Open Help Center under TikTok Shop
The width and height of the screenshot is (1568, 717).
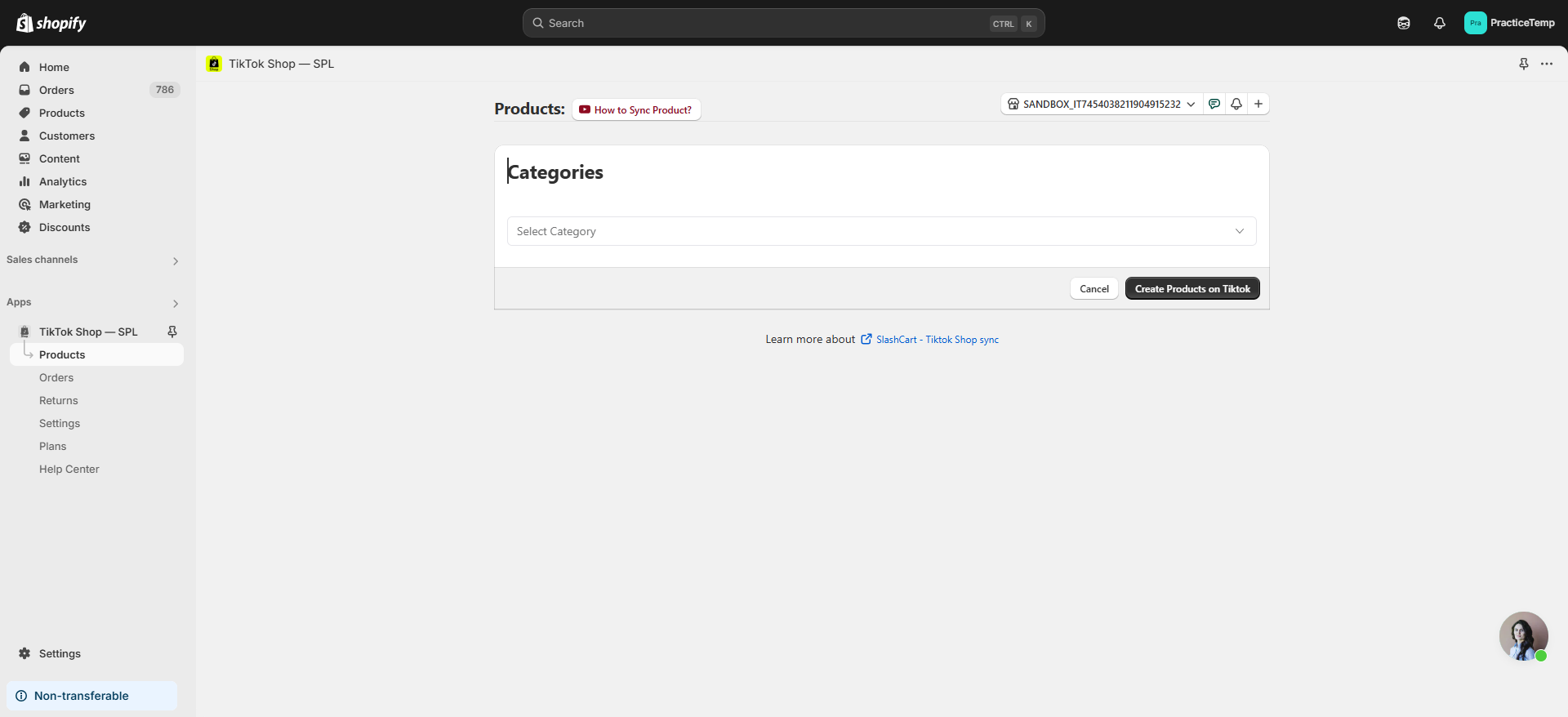tap(69, 469)
